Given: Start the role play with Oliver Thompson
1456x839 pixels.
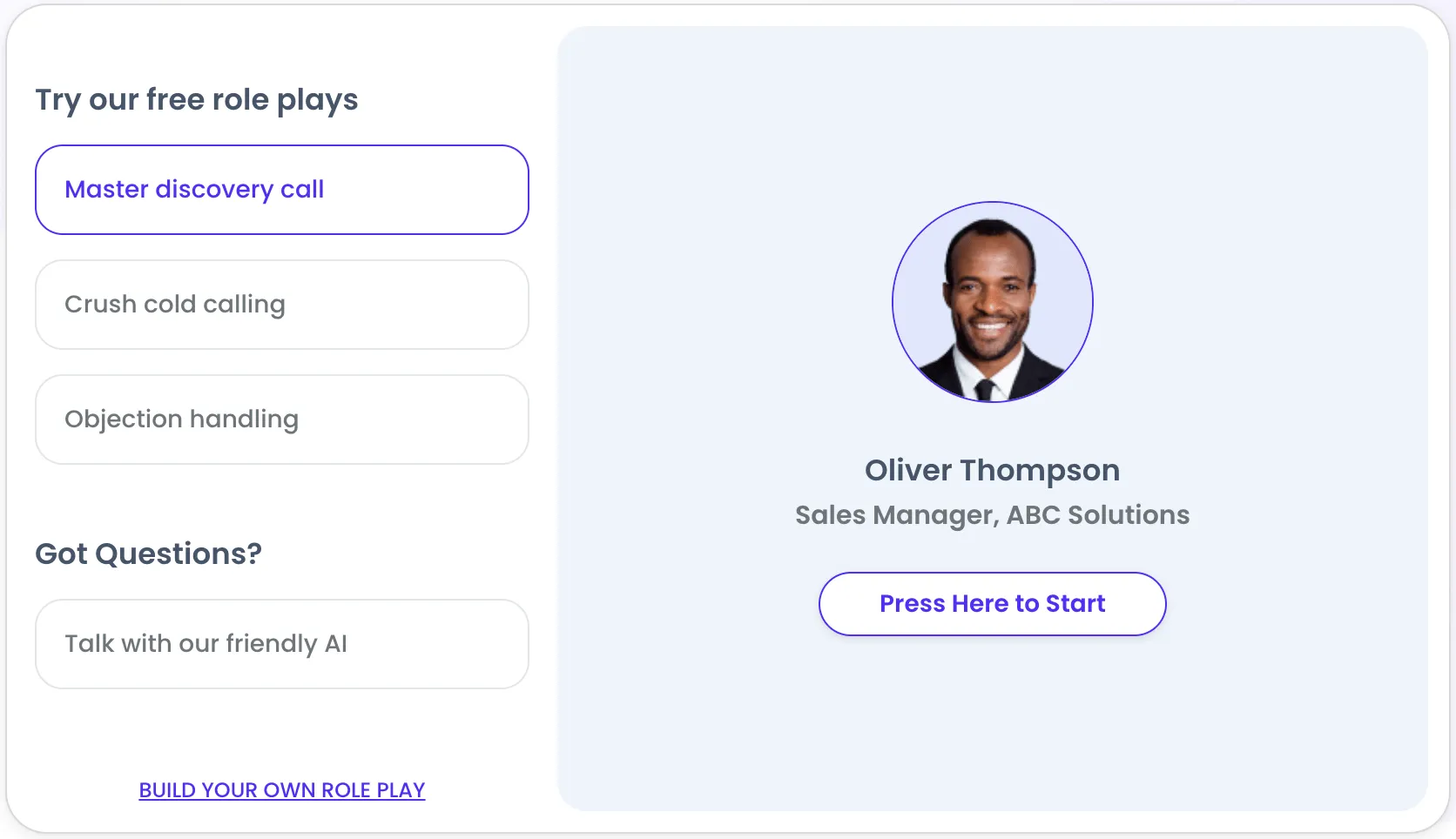Looking at the screenshot, I should (993, 604).
